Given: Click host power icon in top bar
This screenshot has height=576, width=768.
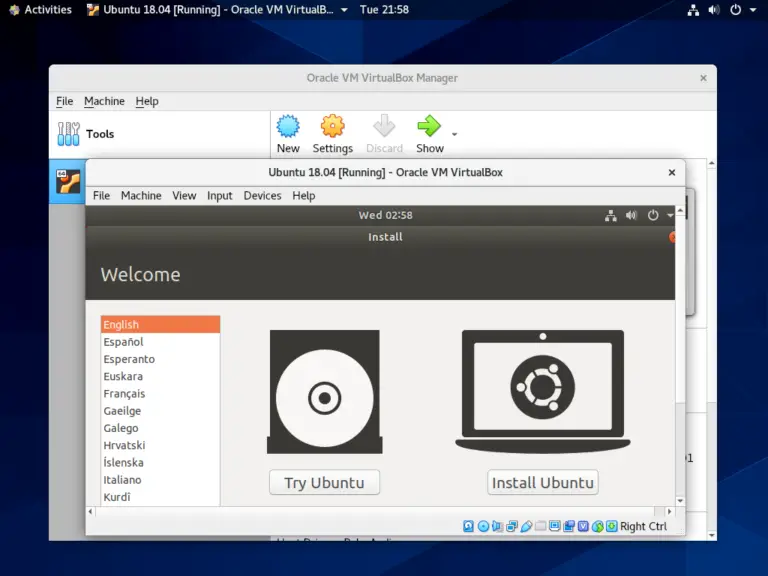Looking at the screenshot, I should coord(736,10).
